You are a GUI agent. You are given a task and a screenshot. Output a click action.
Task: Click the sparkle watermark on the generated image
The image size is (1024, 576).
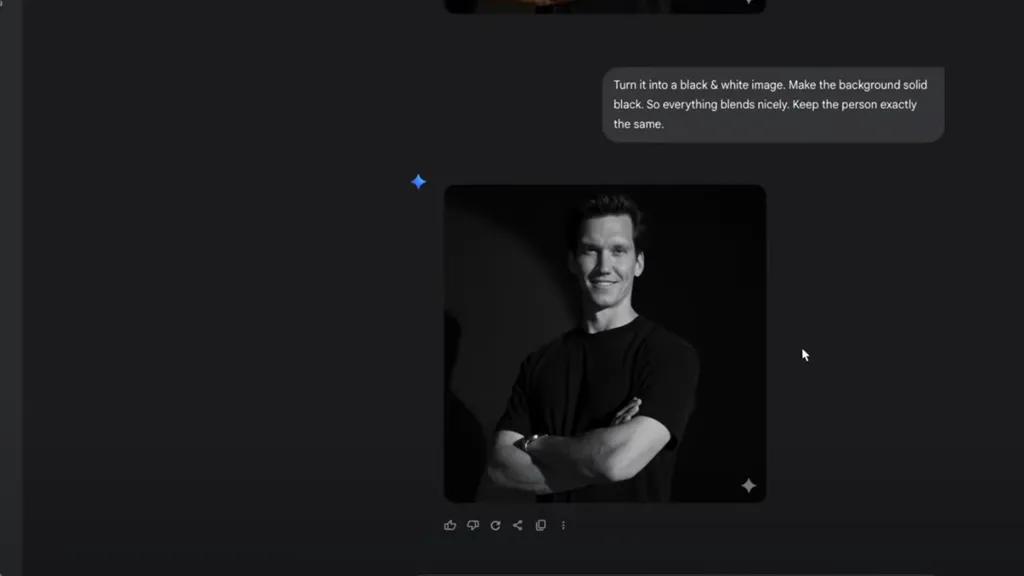(748, 485)
